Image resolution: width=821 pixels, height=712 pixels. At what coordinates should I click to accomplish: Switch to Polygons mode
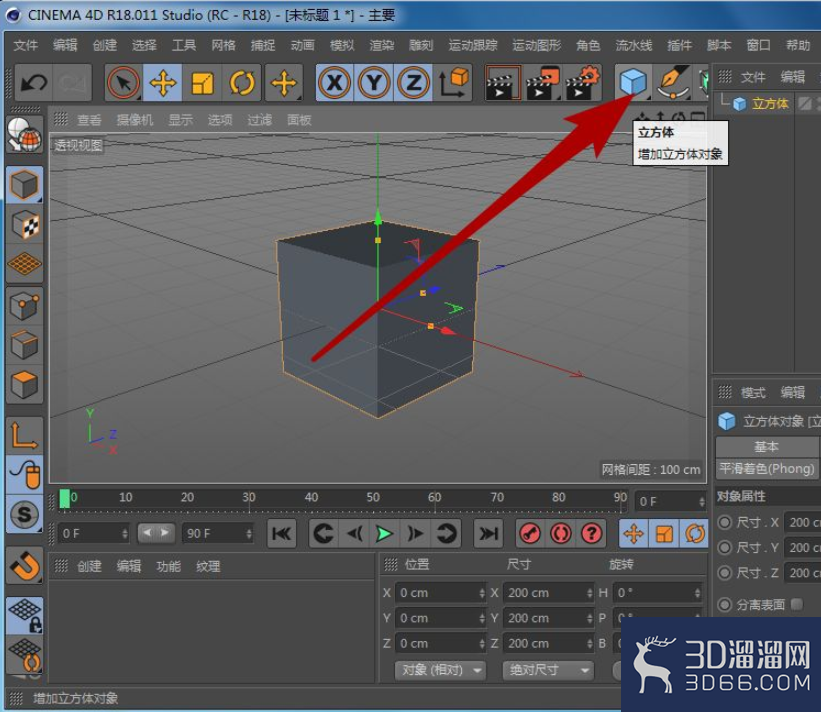(24, 385)
